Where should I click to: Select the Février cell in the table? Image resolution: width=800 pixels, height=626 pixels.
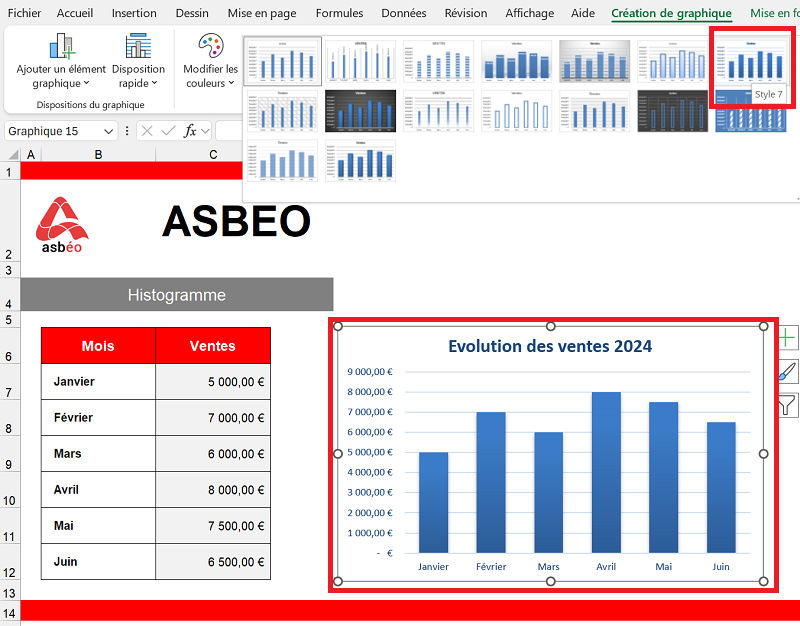[x=98, y=418]
